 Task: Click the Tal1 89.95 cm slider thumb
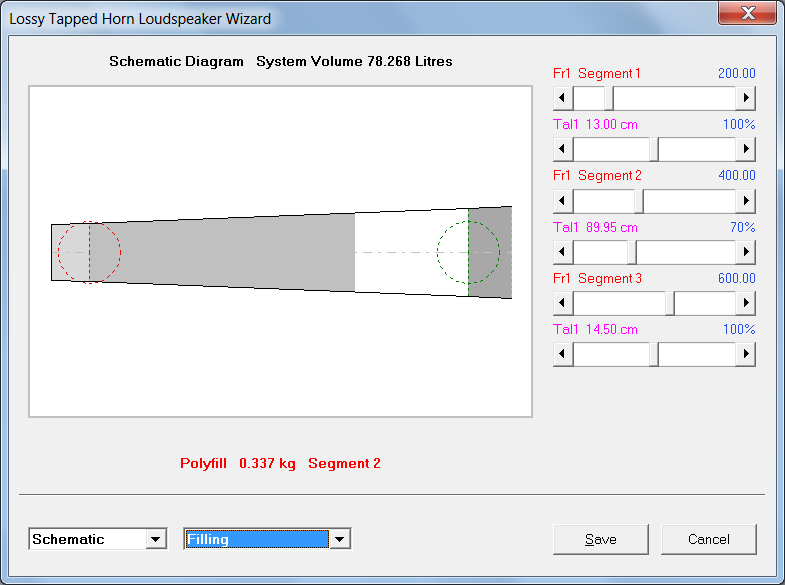pyautogui.click(x=632, y=252)
